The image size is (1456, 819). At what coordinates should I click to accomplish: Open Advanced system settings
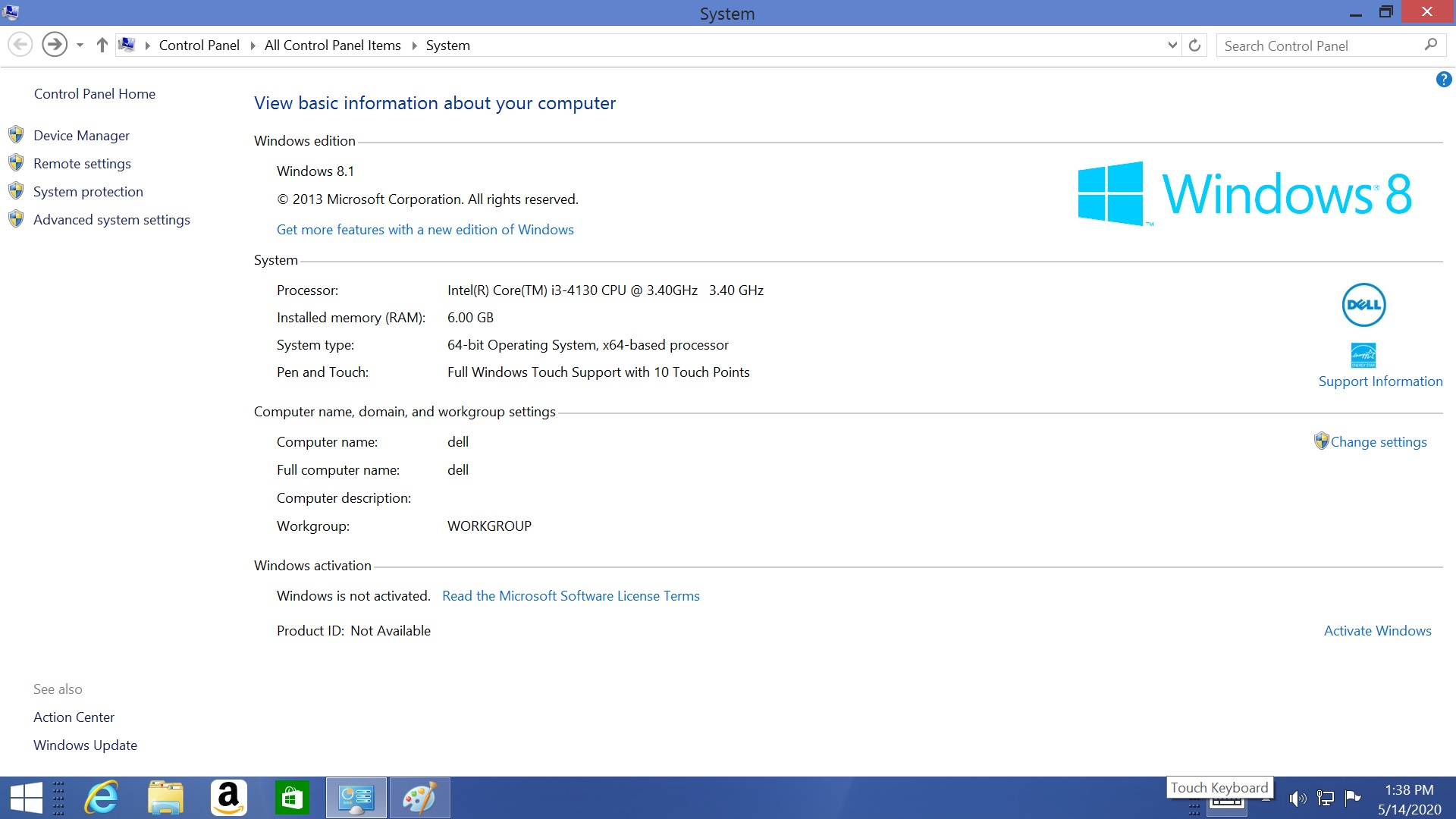[x=111, y=220]
